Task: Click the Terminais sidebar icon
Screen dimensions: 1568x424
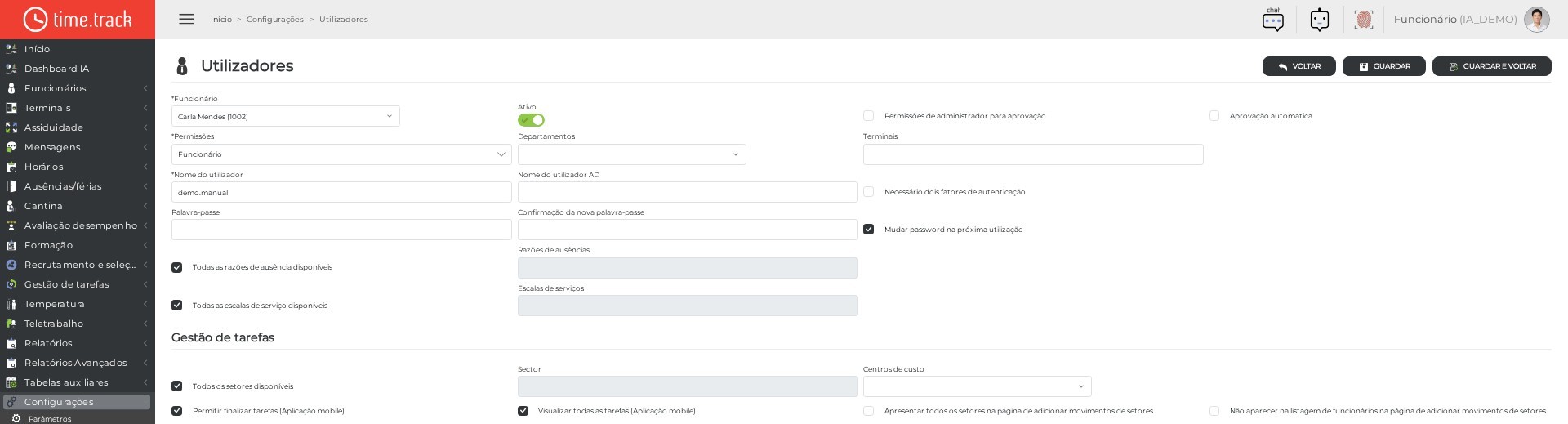Action: tap(11, 108)
